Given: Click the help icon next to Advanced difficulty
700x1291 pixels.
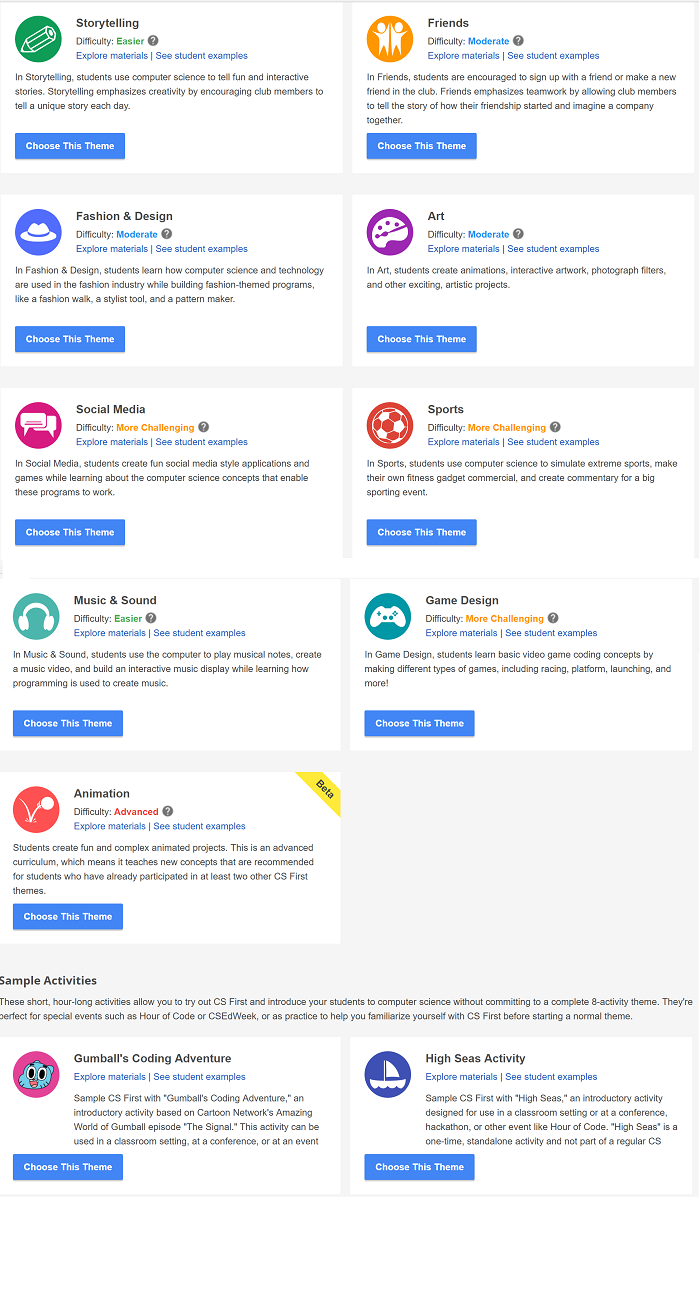Looking at the screenshot, I should (x=167, y=811).
